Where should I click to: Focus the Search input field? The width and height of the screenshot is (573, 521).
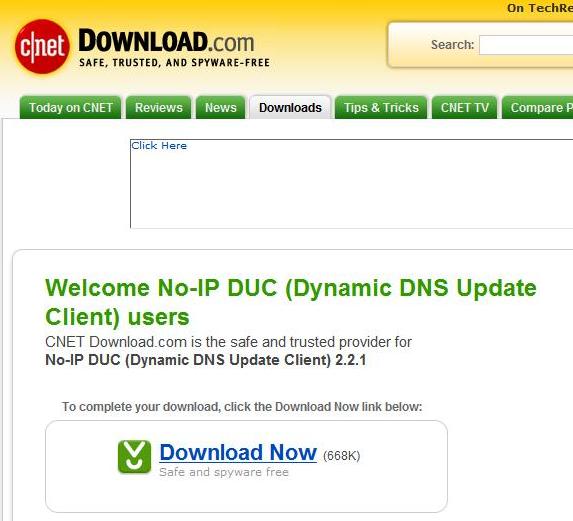[526, 45]
